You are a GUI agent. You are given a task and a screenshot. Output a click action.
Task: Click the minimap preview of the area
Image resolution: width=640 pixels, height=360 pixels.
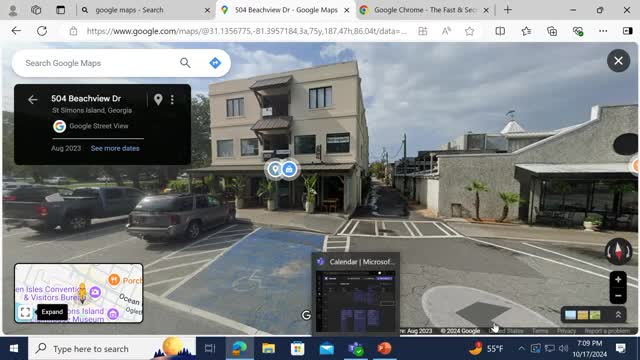pos(79,293)
